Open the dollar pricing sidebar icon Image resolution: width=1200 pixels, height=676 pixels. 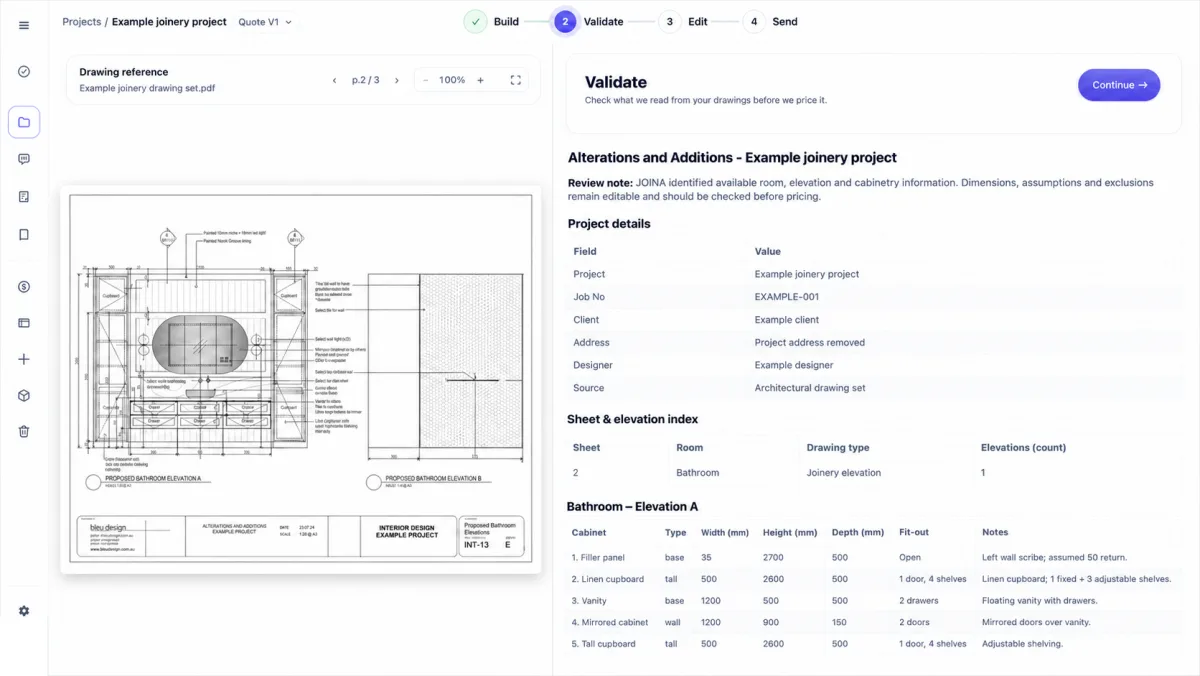click(x=24, y=287)
